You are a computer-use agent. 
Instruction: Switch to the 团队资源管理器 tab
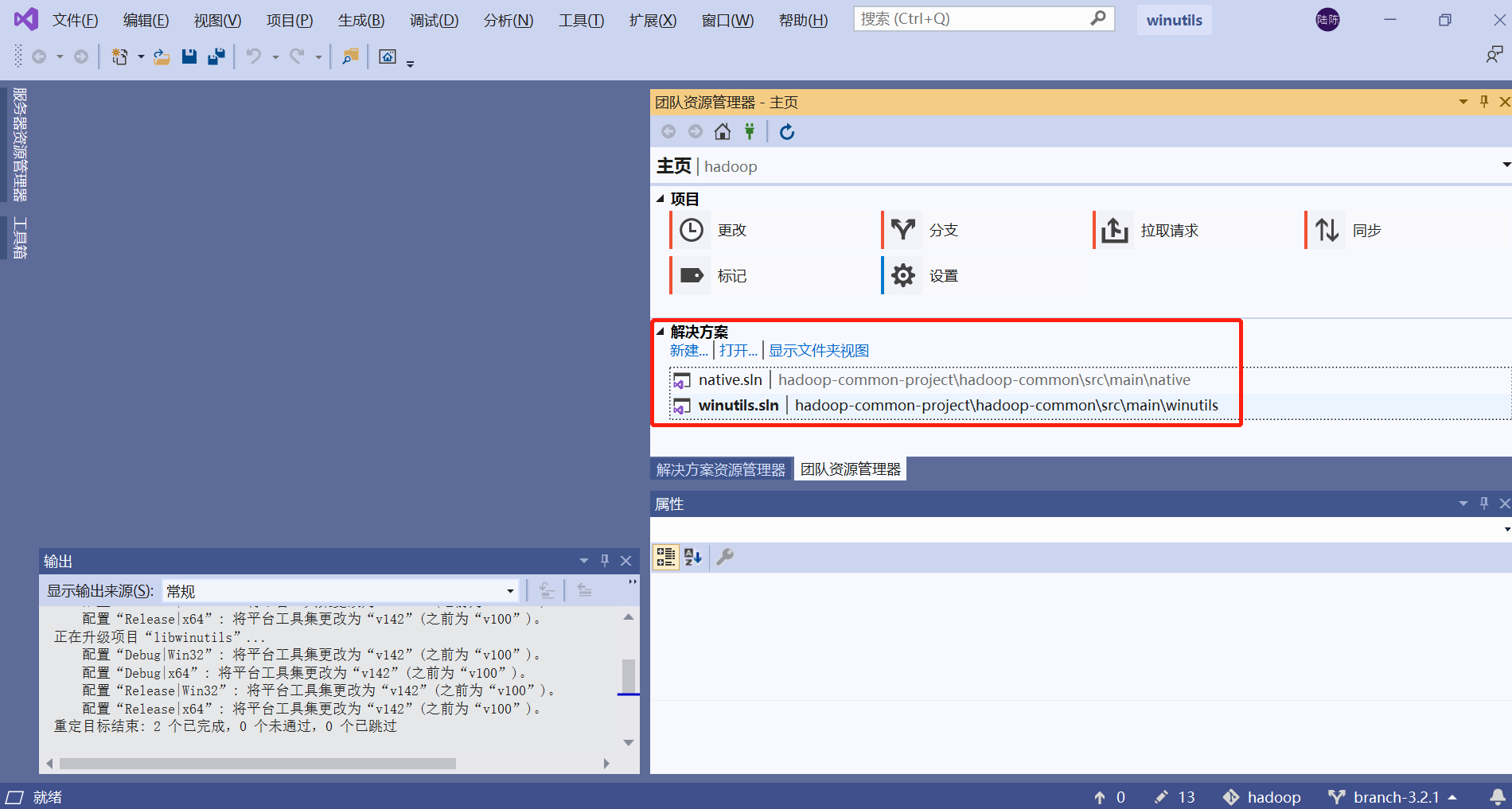(x=851, y=469)
